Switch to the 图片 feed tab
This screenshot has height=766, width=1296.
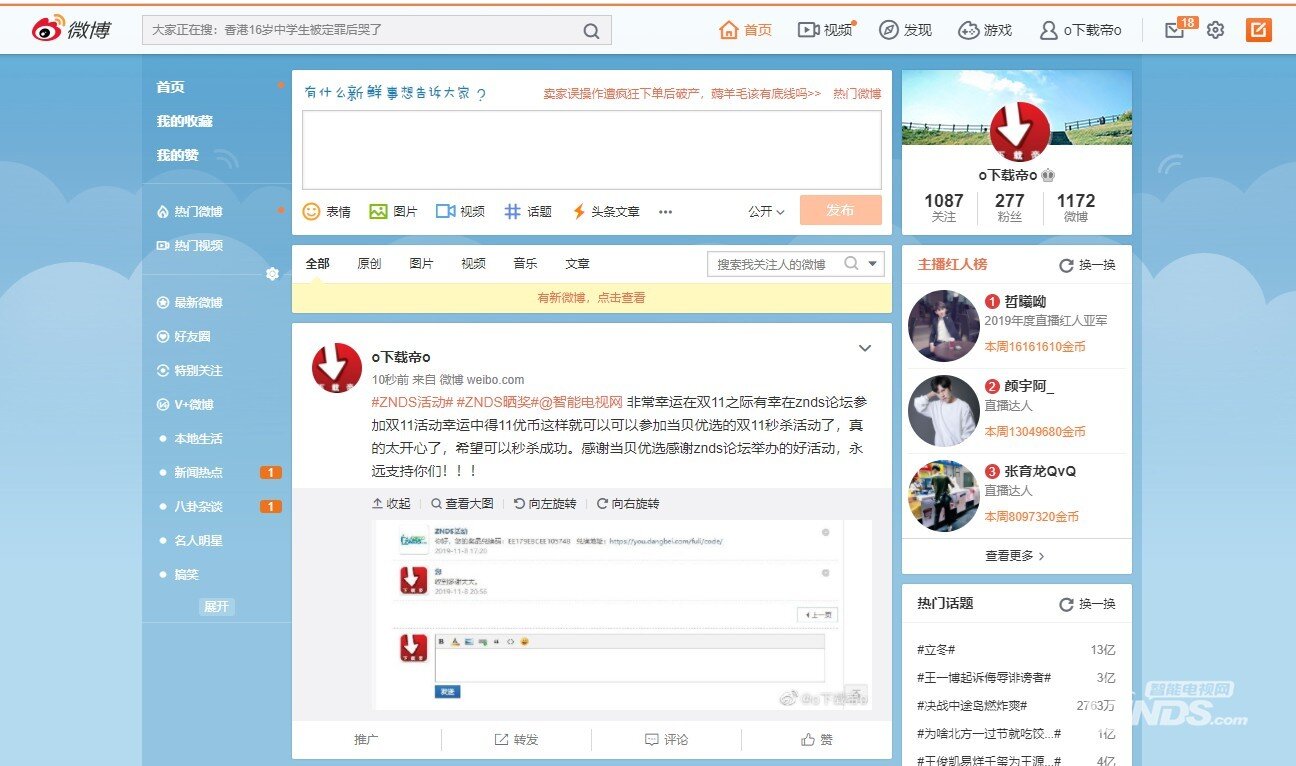[421, 263]
